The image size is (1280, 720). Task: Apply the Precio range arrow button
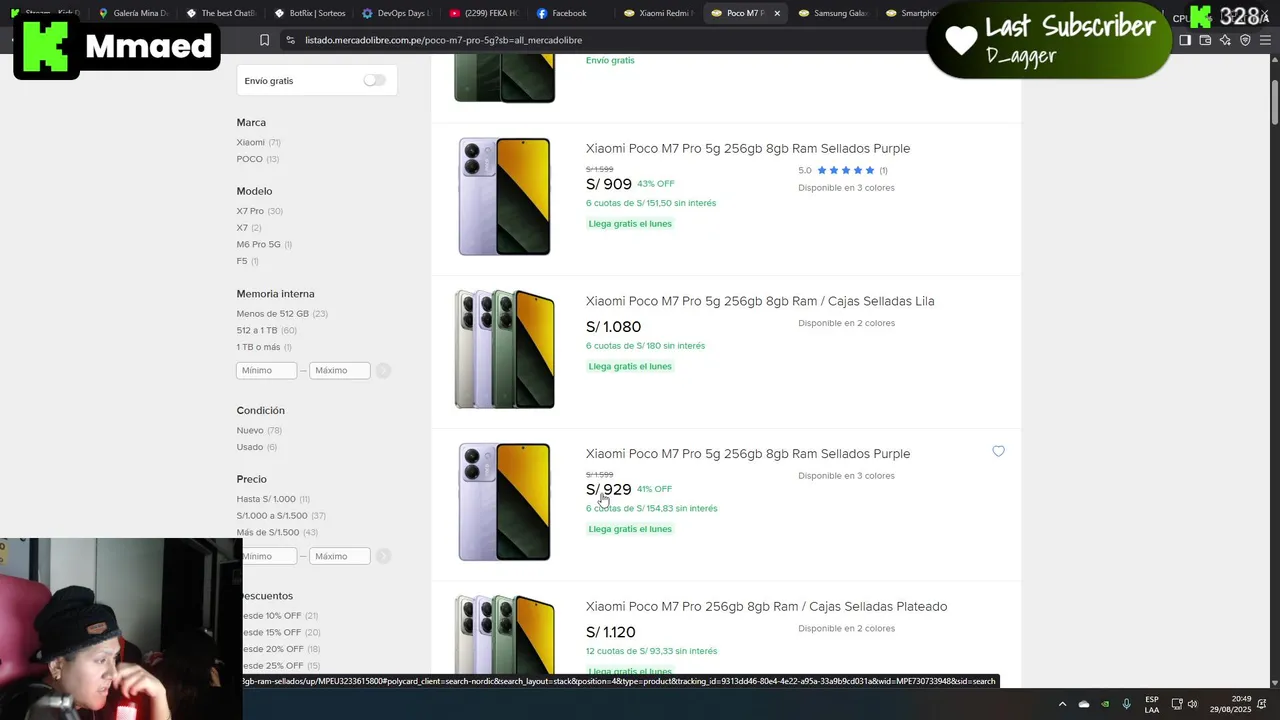point(383,556)
